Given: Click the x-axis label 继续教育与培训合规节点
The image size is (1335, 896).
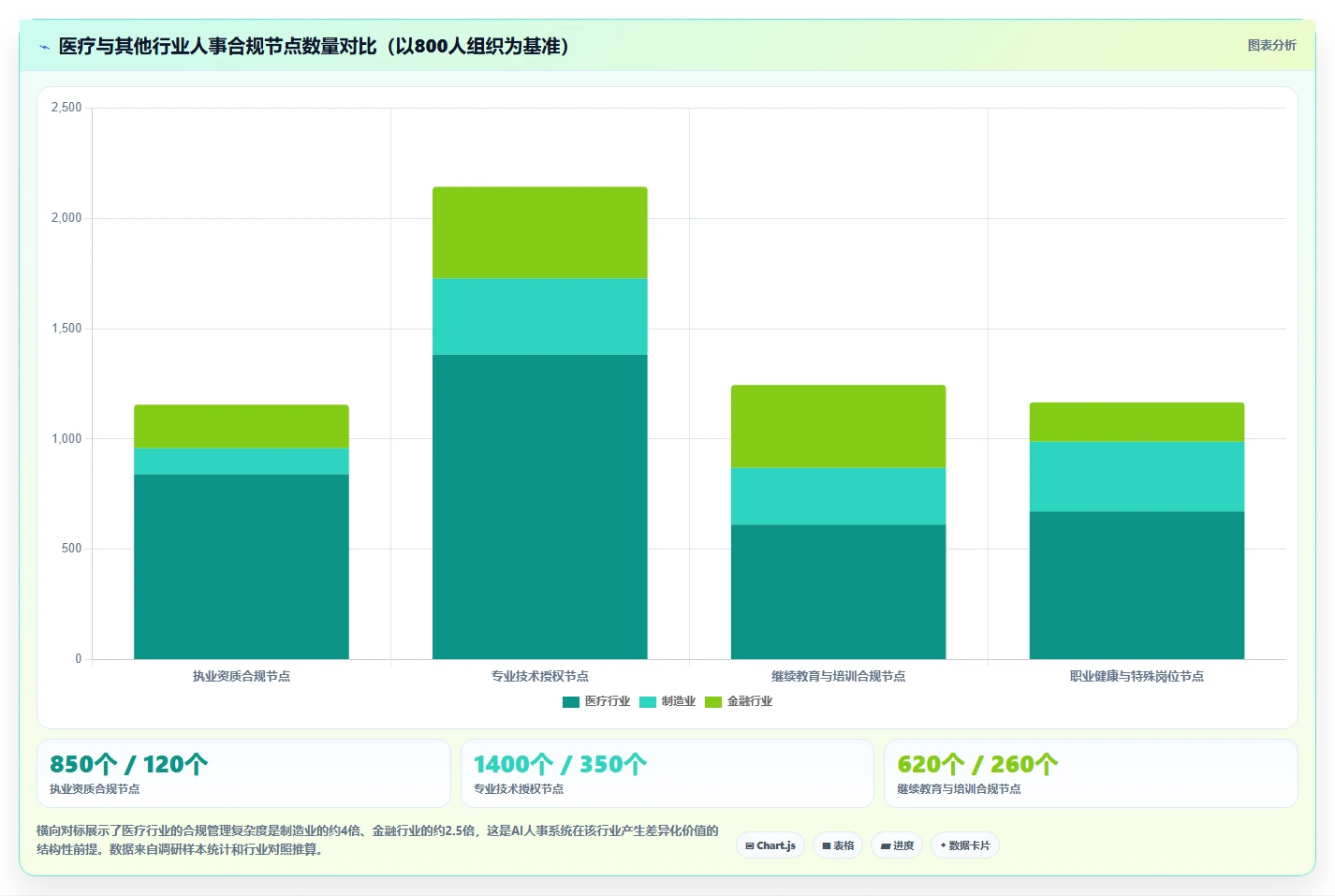Looking at the screenshot, I should [x=839, y=676].
